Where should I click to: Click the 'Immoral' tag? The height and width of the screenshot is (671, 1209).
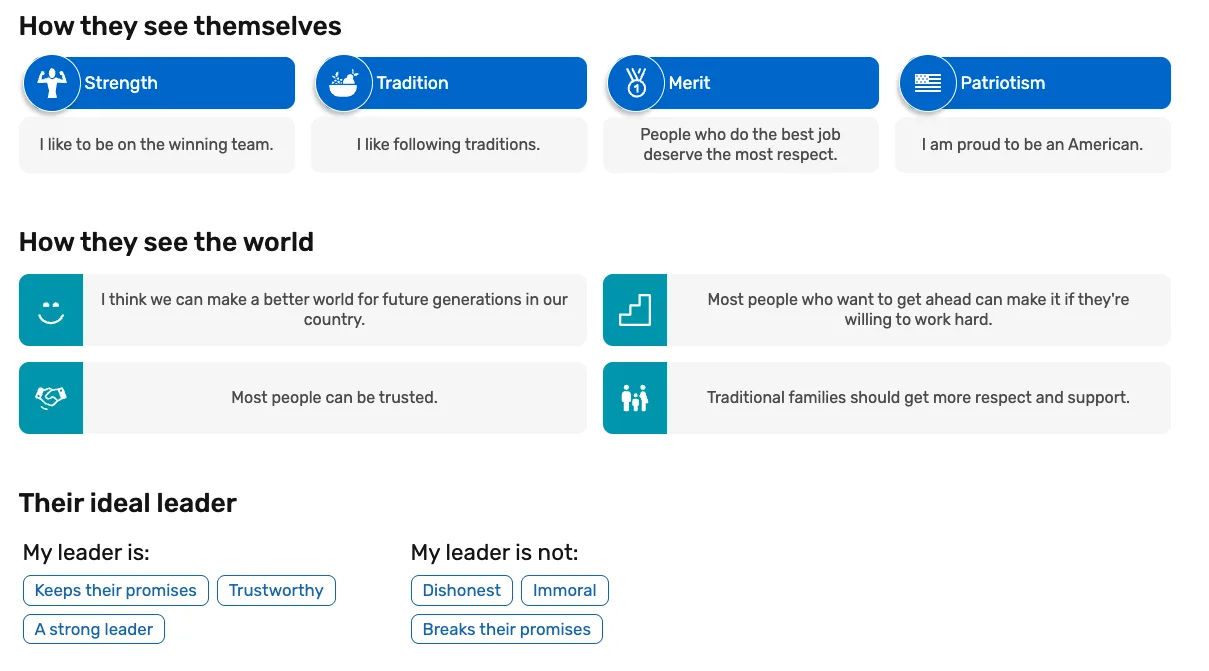tap(564, 590)
